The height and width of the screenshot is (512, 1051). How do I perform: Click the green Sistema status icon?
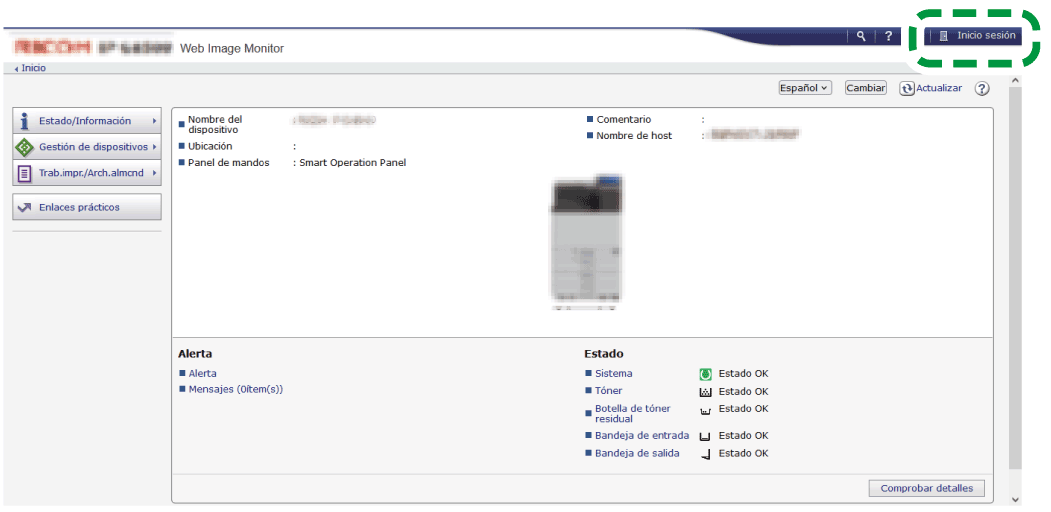coord(705,374)
